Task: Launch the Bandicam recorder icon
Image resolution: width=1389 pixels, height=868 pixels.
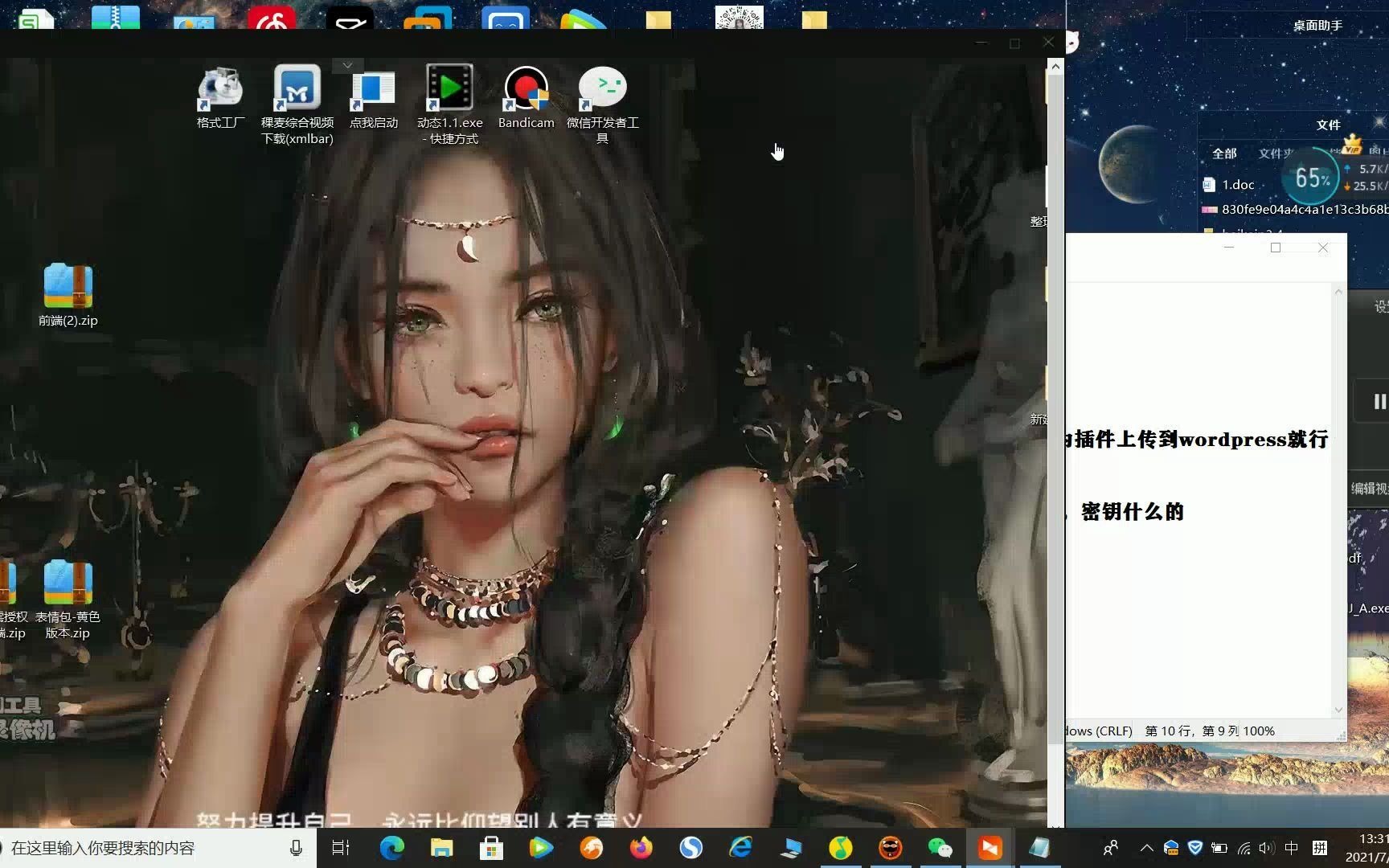Action: (x=527, y=98)
